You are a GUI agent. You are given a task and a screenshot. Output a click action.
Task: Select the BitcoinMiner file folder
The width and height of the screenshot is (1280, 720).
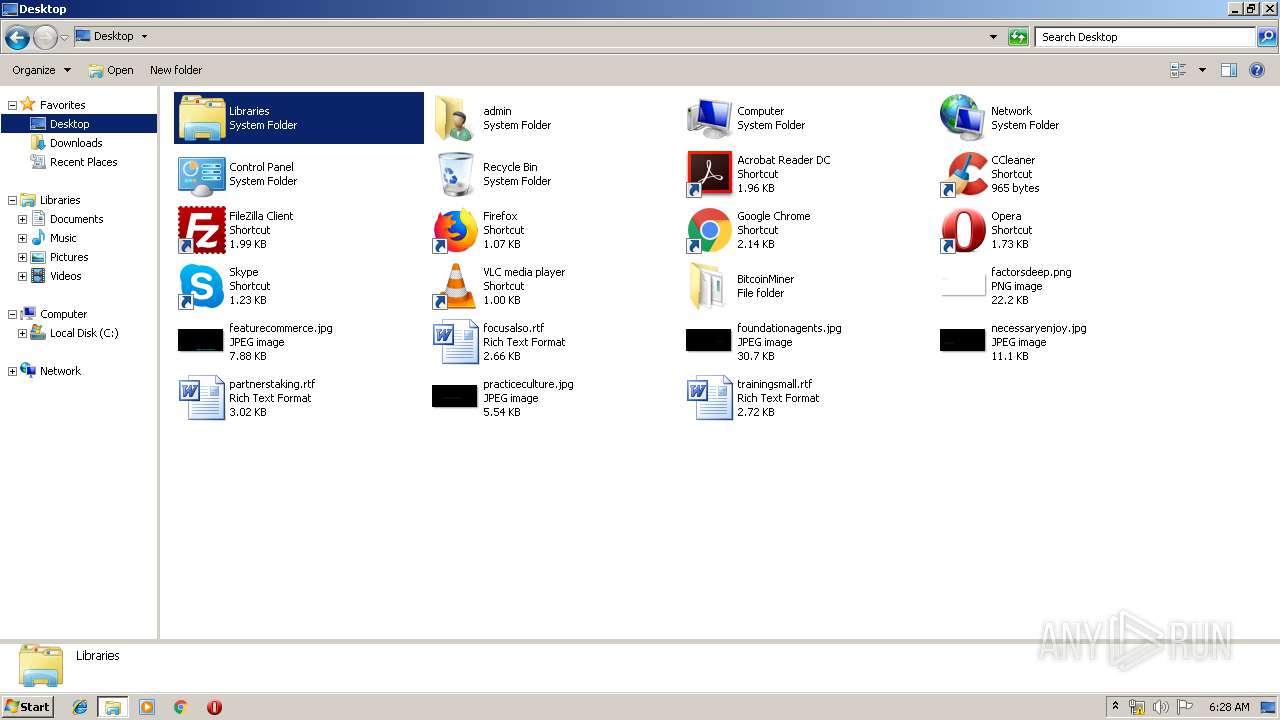click(709, 286)
